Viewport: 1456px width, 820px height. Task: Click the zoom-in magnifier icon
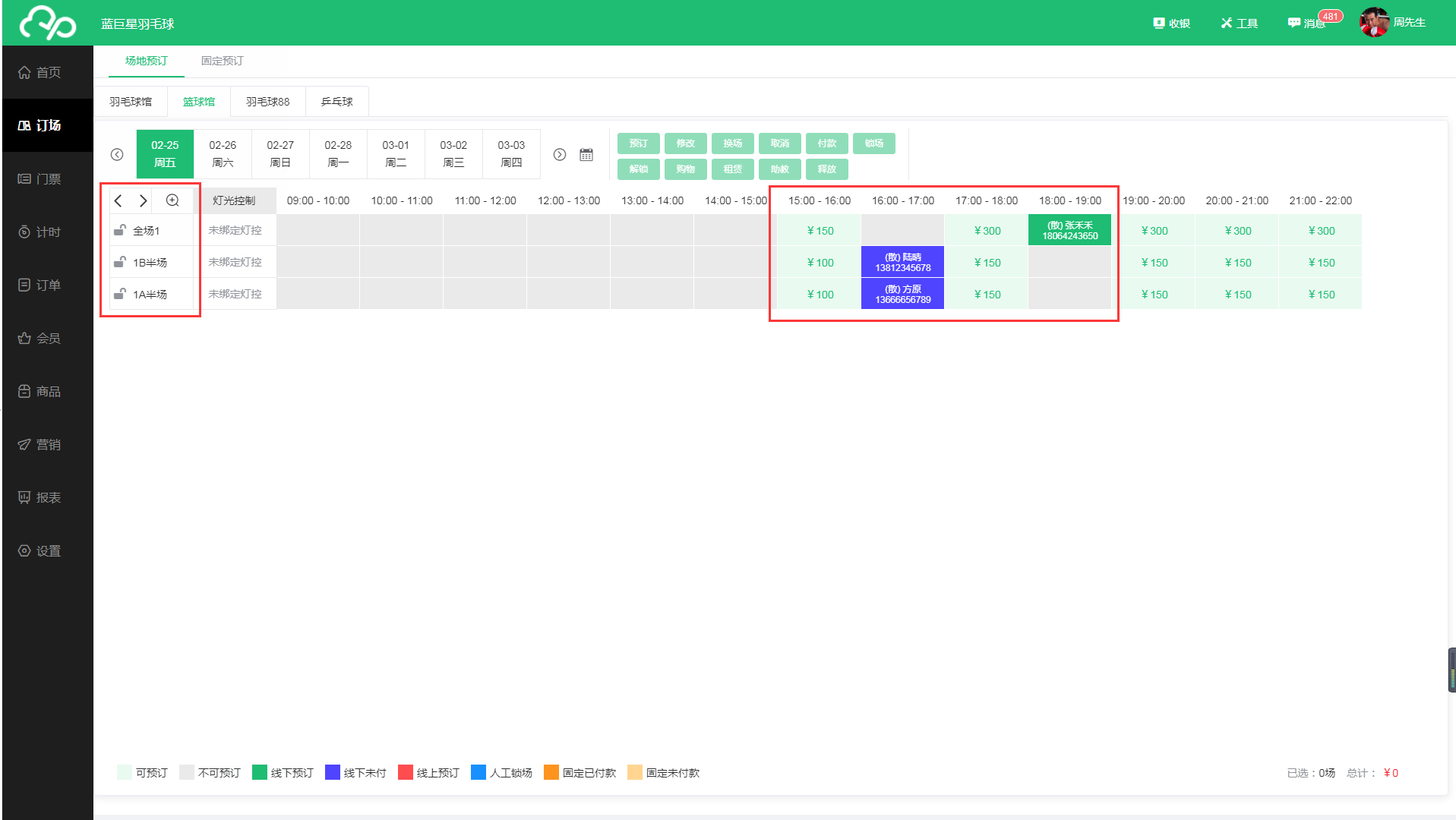(172, 200)
